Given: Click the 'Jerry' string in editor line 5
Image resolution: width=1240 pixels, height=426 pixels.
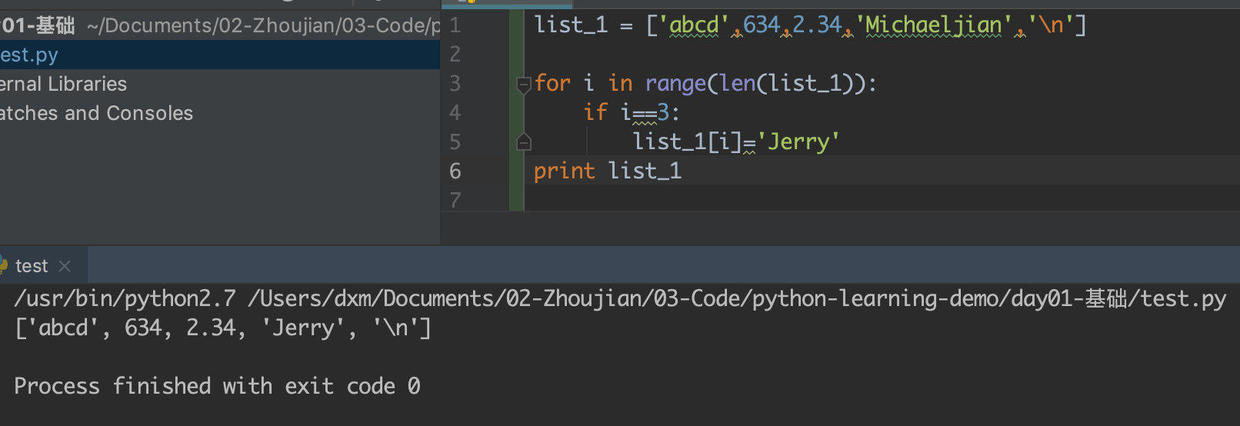Looking at the screenshot, I should (798, 142).
